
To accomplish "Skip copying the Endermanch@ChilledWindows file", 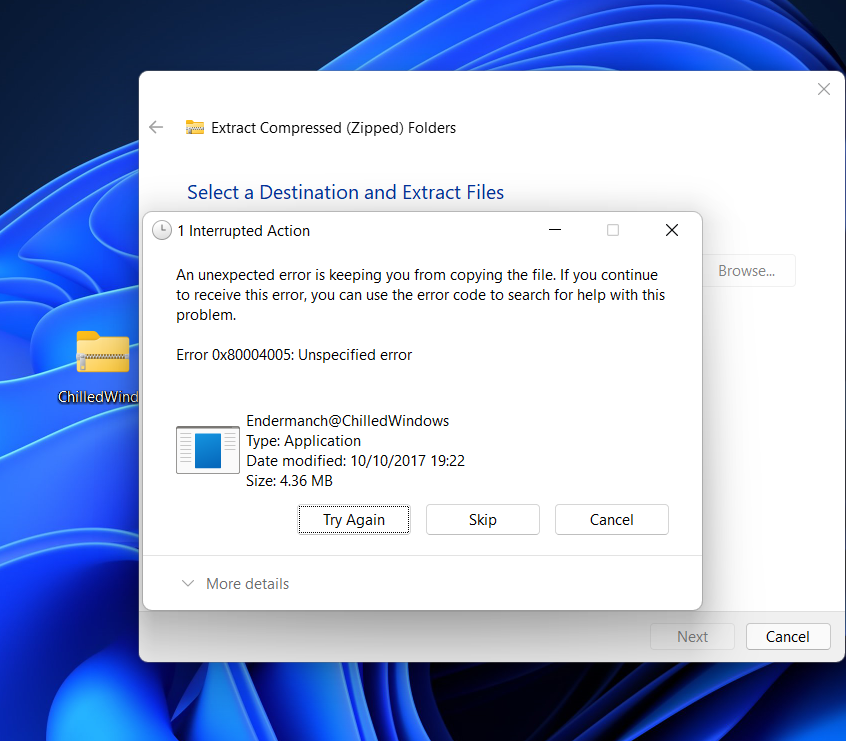I will click(x=482, y=519).
